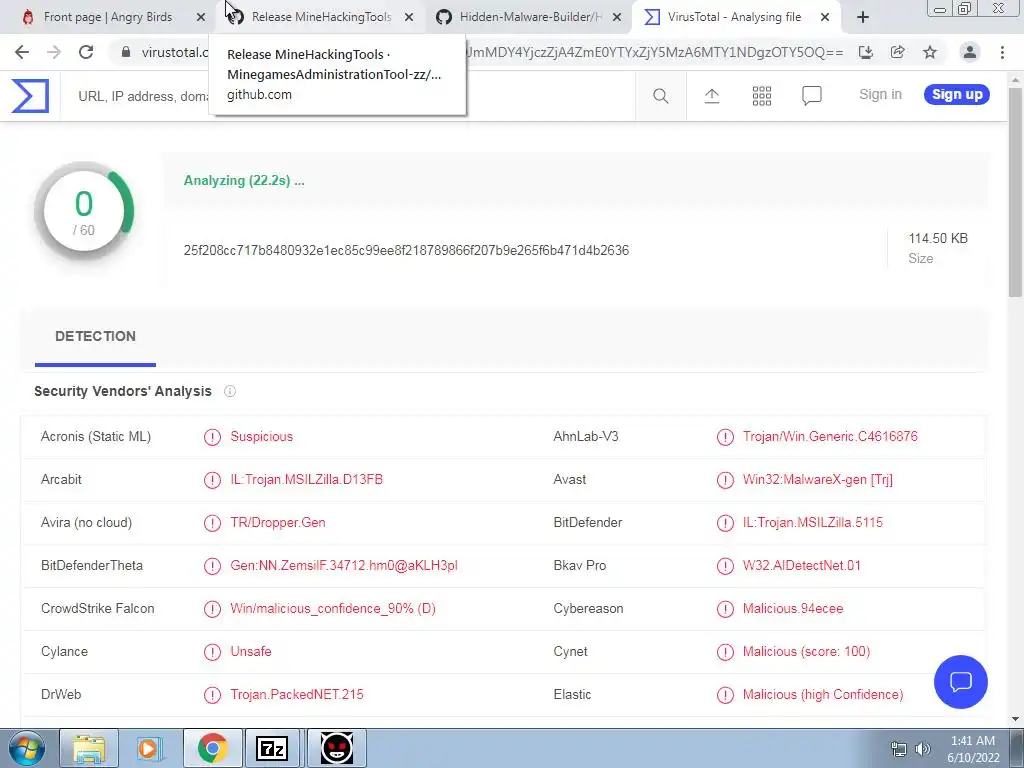Image resolution: width=1024 pixels, height=768 pixels.
Task: Click the network tray icon
Action: (x=899, y=749)
